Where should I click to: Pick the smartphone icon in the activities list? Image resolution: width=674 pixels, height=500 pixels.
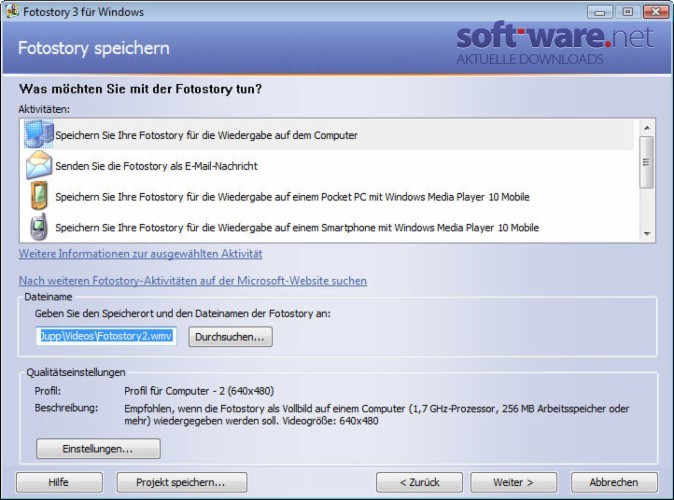pyautogui.click(x=39, y=227)
